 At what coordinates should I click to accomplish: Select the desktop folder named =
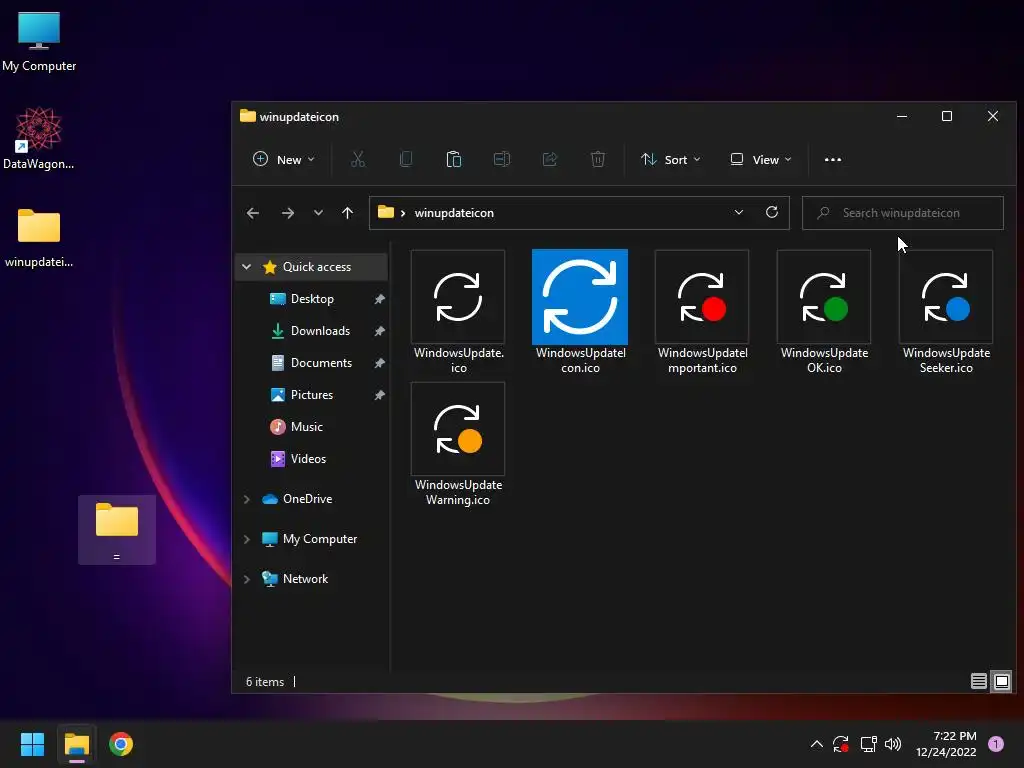pyautogui.click(x=117, y=530)
